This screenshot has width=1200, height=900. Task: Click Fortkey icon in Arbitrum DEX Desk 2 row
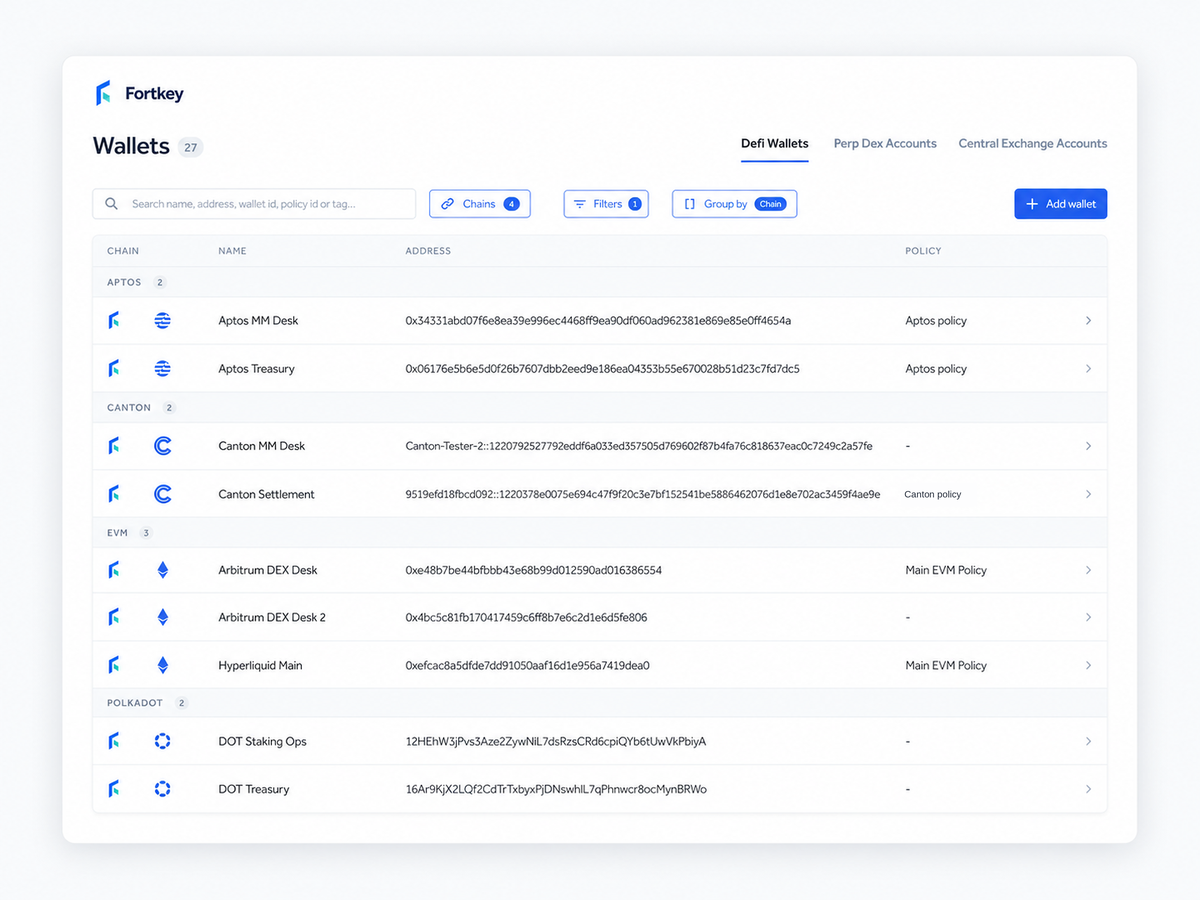click(x=114, y=618)
